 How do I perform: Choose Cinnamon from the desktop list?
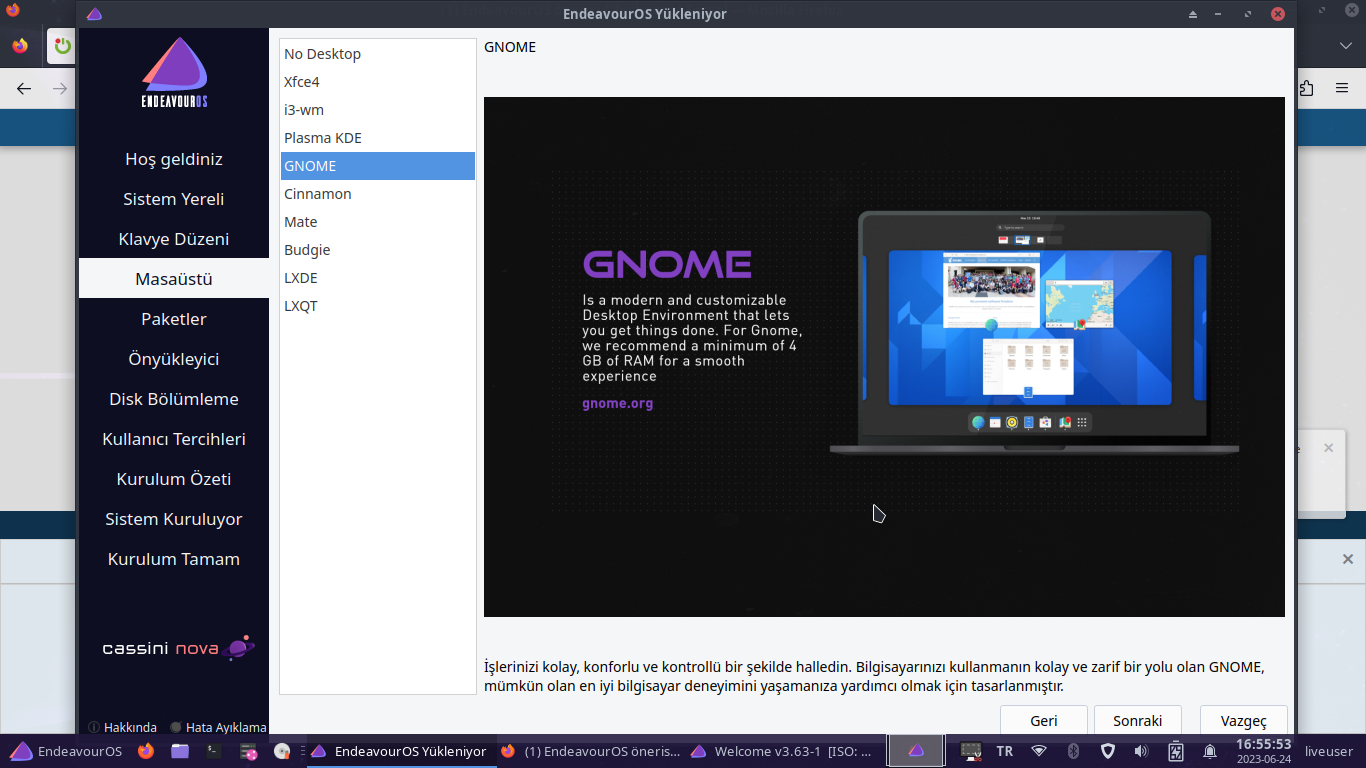click(x=378, y=194)
